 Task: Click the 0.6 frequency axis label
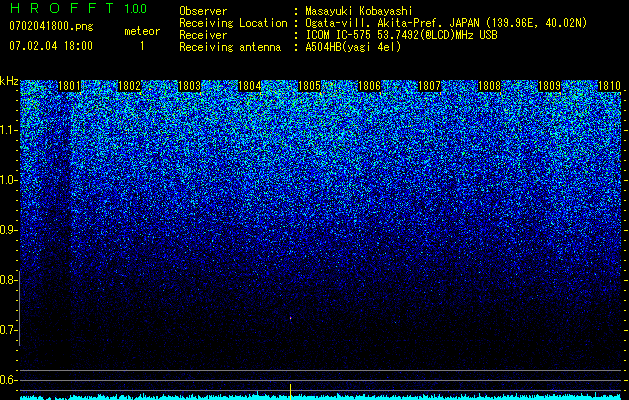coord(8,380)
